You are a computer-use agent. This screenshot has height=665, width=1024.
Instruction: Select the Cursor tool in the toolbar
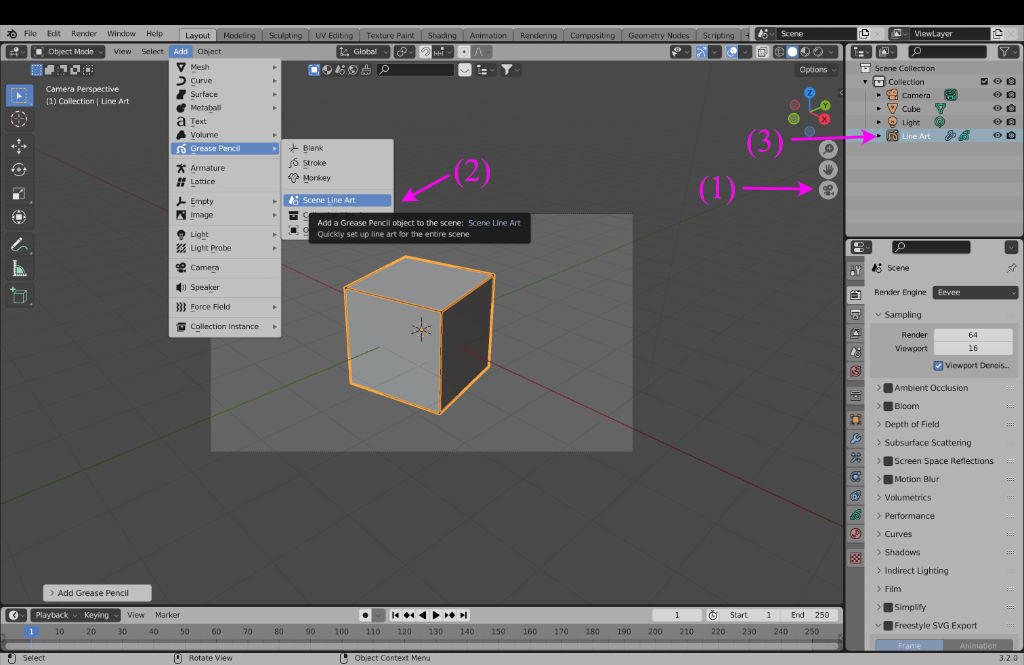pyautogui.click(x=19, y=119)
